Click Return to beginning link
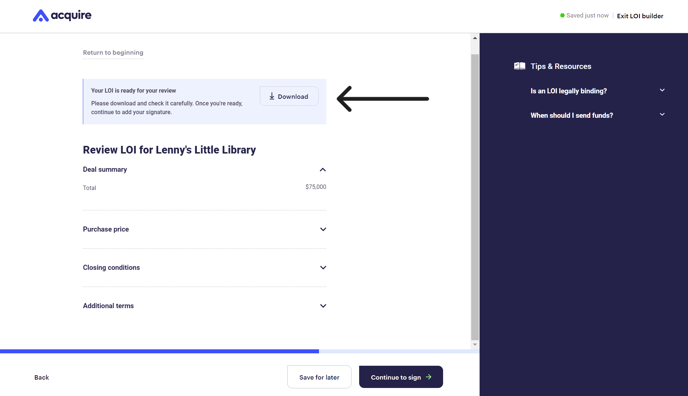The width and height of the screenshot is (688, 396). (x=113, y=53)
